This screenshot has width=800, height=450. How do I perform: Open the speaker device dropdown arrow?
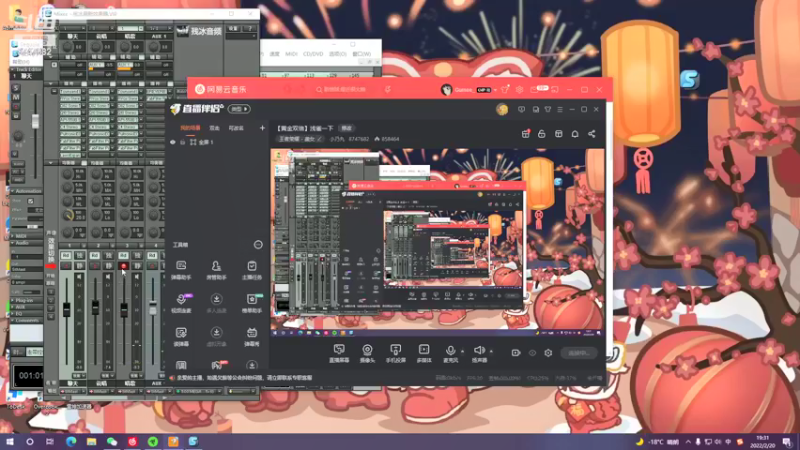(x=491, y=351)
